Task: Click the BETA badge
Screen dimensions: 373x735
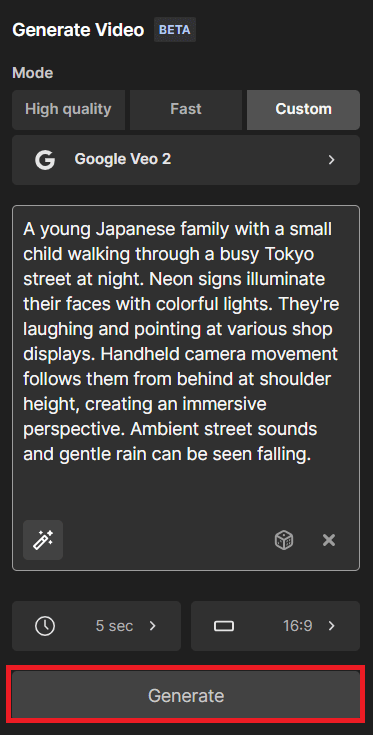Action: pyautogui.click(x=175, y=30)
